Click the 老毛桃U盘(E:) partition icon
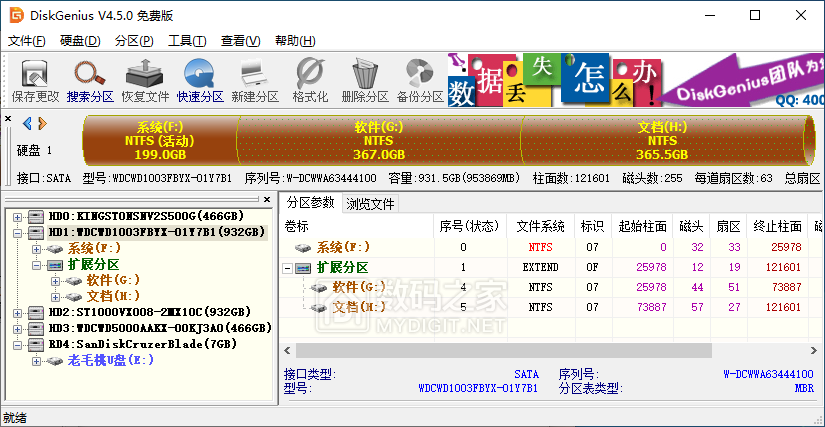 [55, 361]
